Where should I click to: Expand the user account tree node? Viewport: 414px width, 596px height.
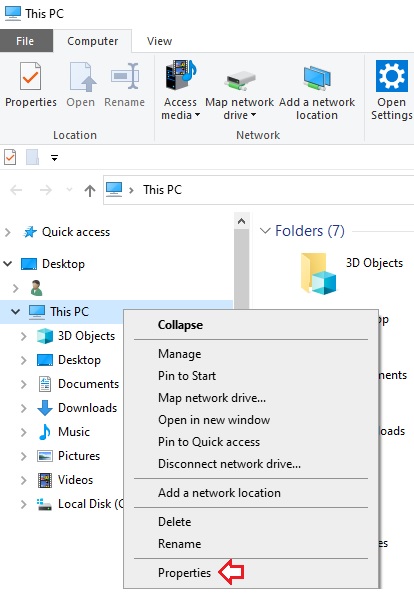coord(16,288)
